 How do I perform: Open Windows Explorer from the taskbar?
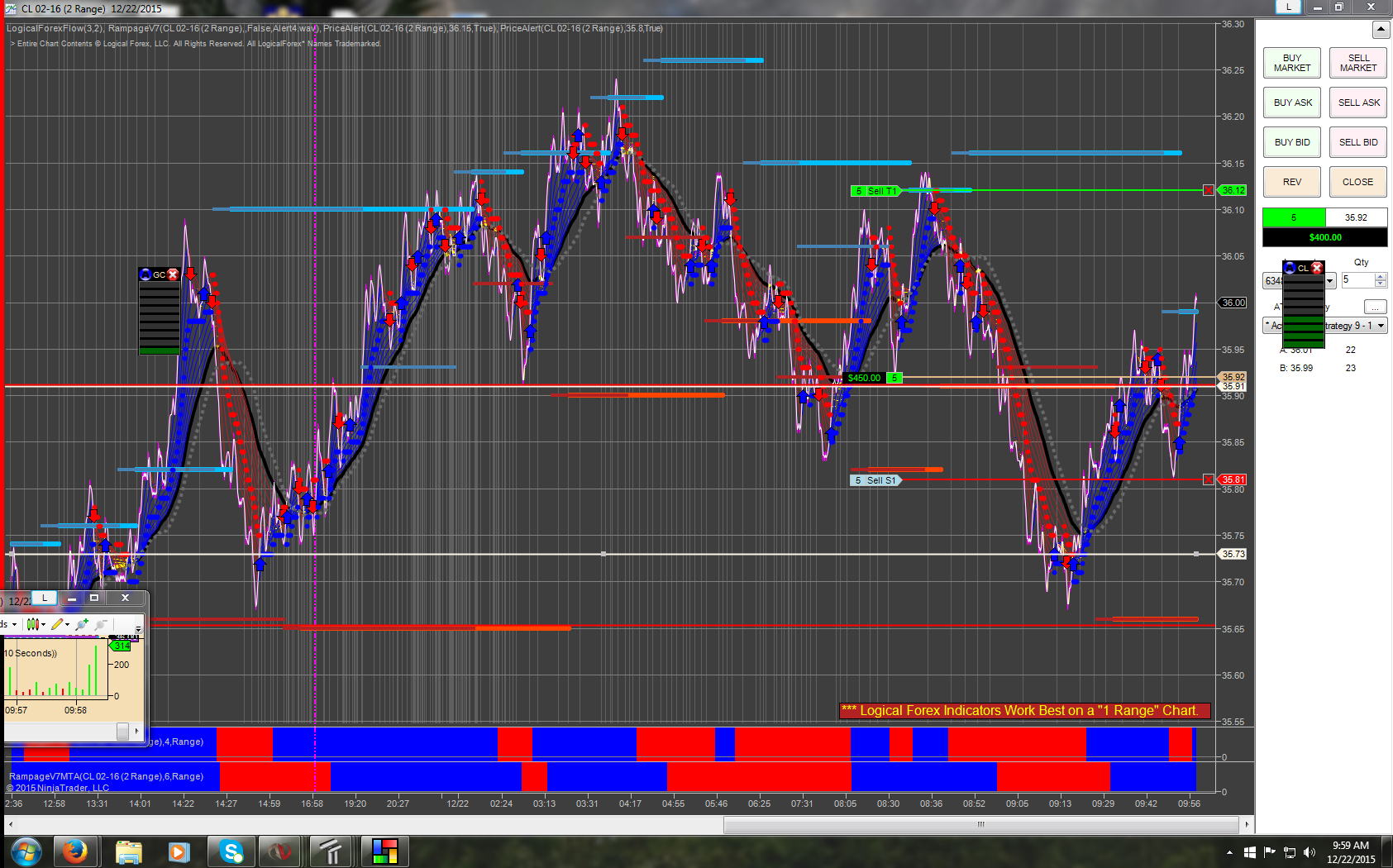pos(128,851)
